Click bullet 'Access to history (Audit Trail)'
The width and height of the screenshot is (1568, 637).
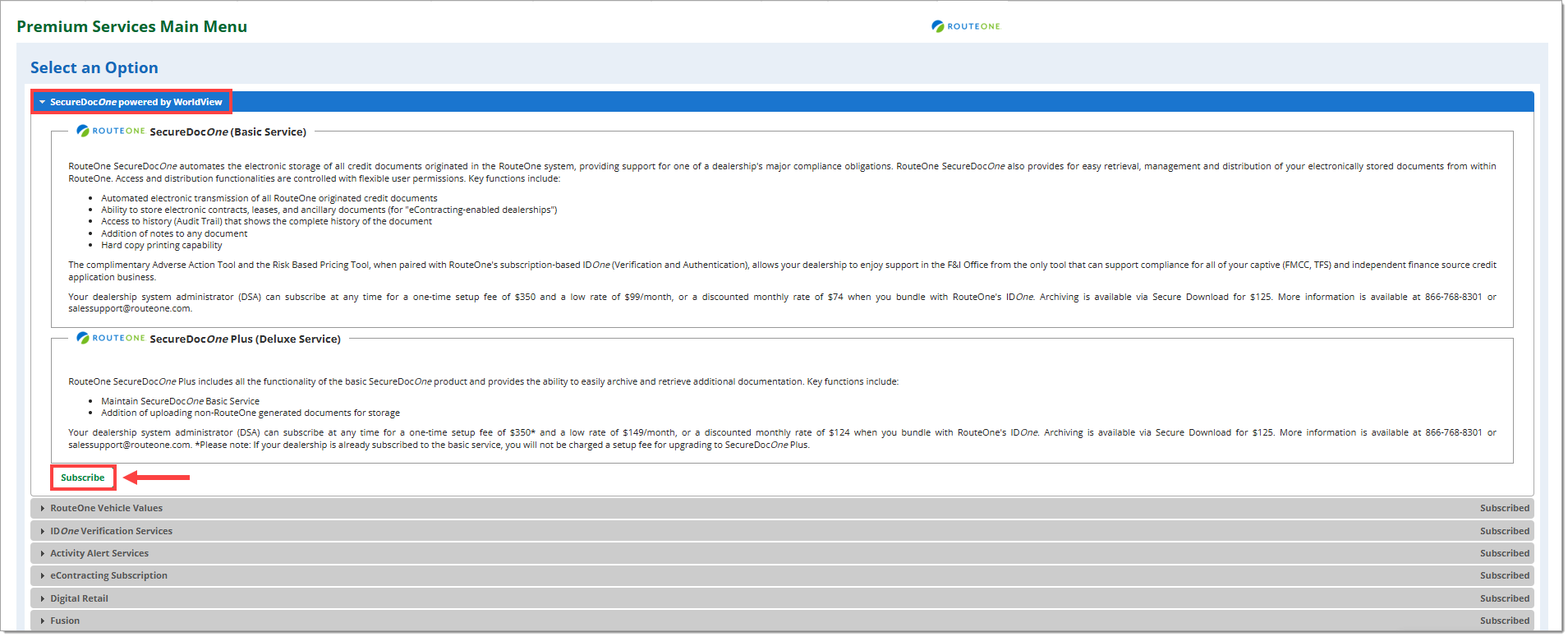click(x=266, y=221)
